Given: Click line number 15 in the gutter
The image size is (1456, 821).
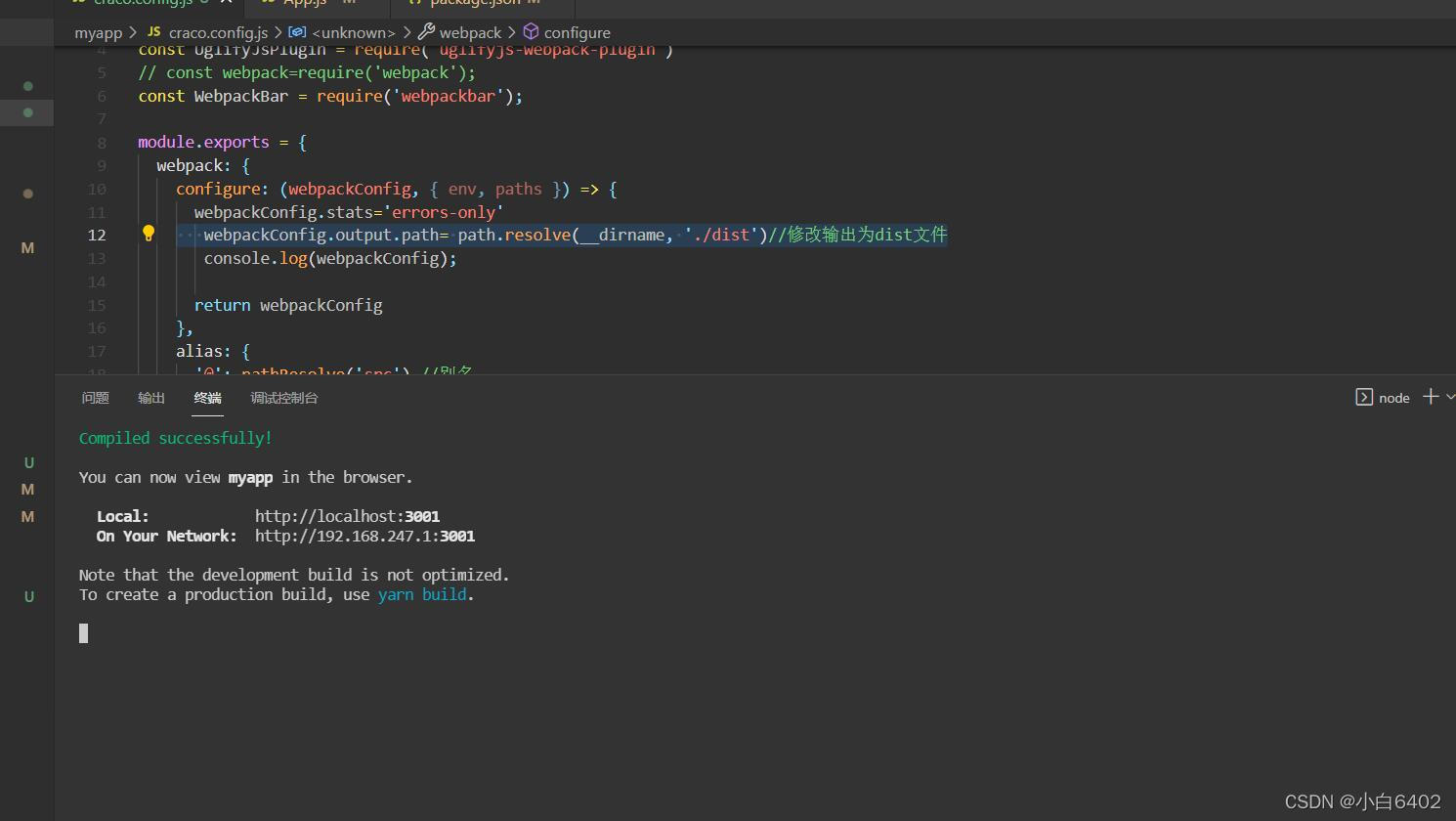Looking at the screenshot, I should tap(97, 305).
